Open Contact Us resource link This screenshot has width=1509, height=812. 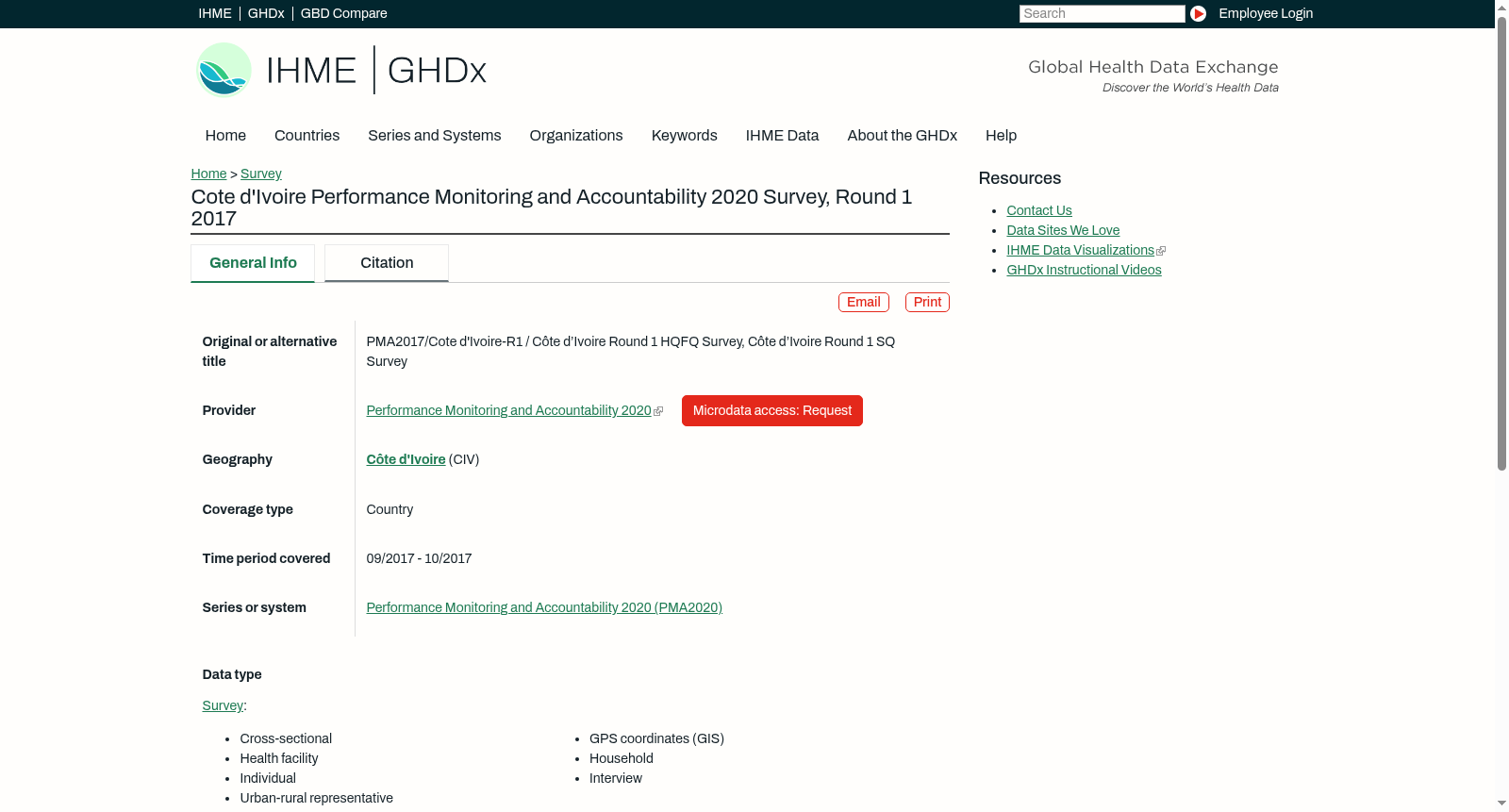1038,210
